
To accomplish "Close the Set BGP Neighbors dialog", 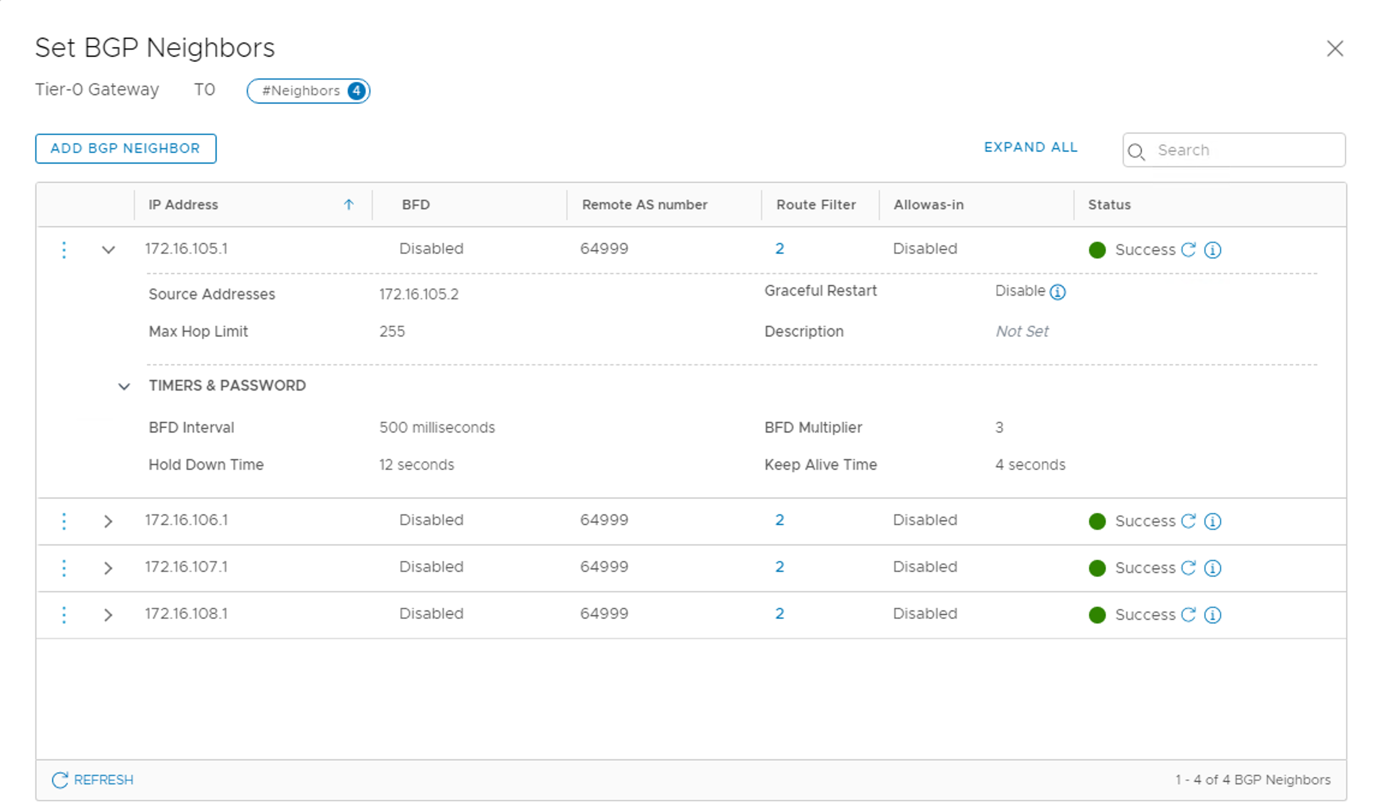I will (x=1334, y=49).
